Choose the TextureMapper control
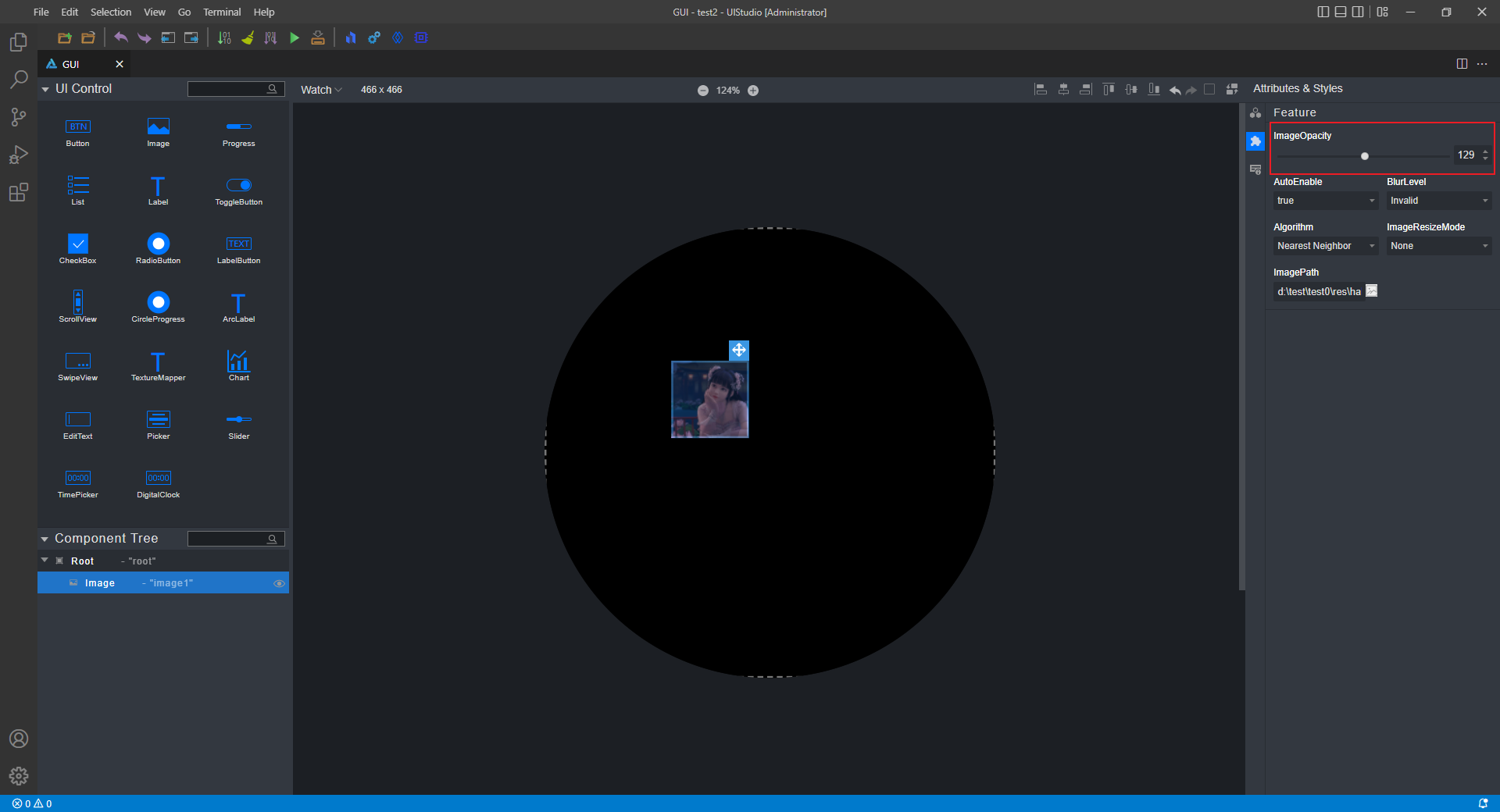The height and width of the screenshot is (812, 1500). point(158,365)
